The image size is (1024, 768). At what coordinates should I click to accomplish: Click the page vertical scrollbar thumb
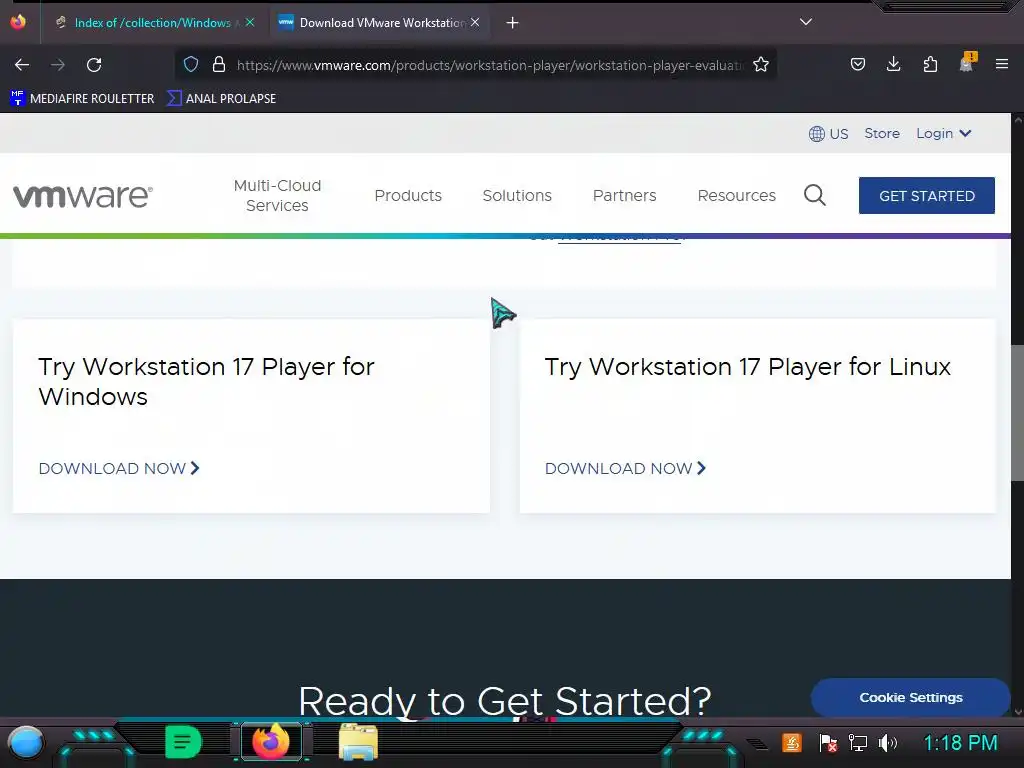click(1017, 413)
